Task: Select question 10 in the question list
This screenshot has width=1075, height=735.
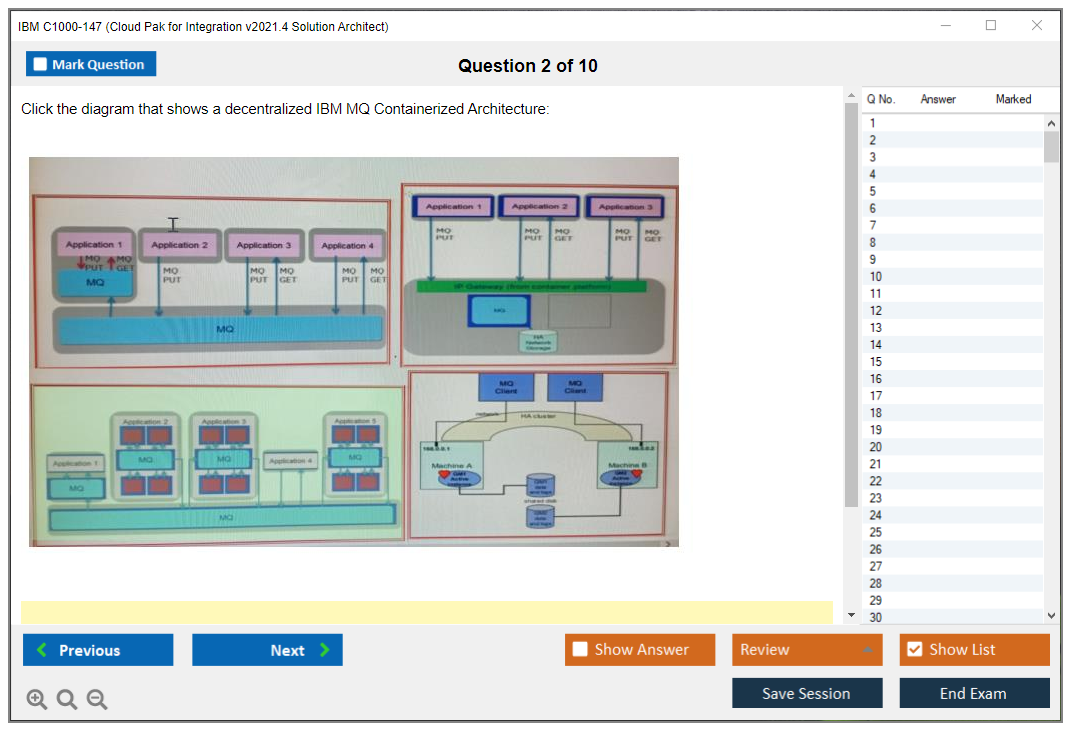Action: [x=876, y=276]
